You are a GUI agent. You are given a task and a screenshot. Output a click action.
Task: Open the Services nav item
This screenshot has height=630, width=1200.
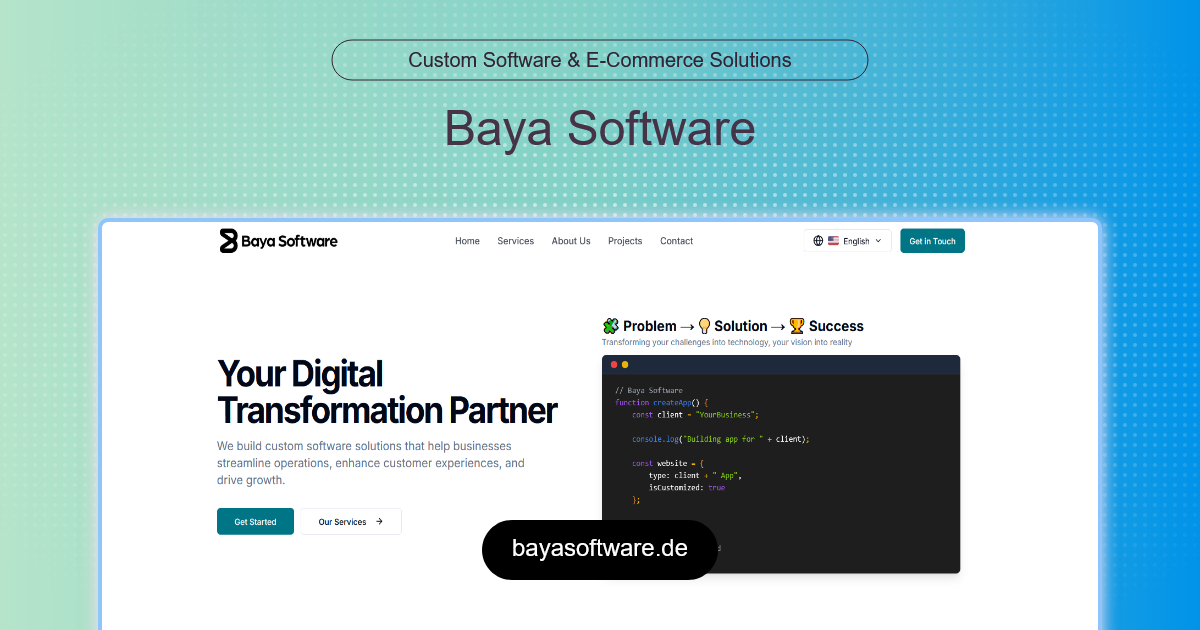click(x=515, y=241)
